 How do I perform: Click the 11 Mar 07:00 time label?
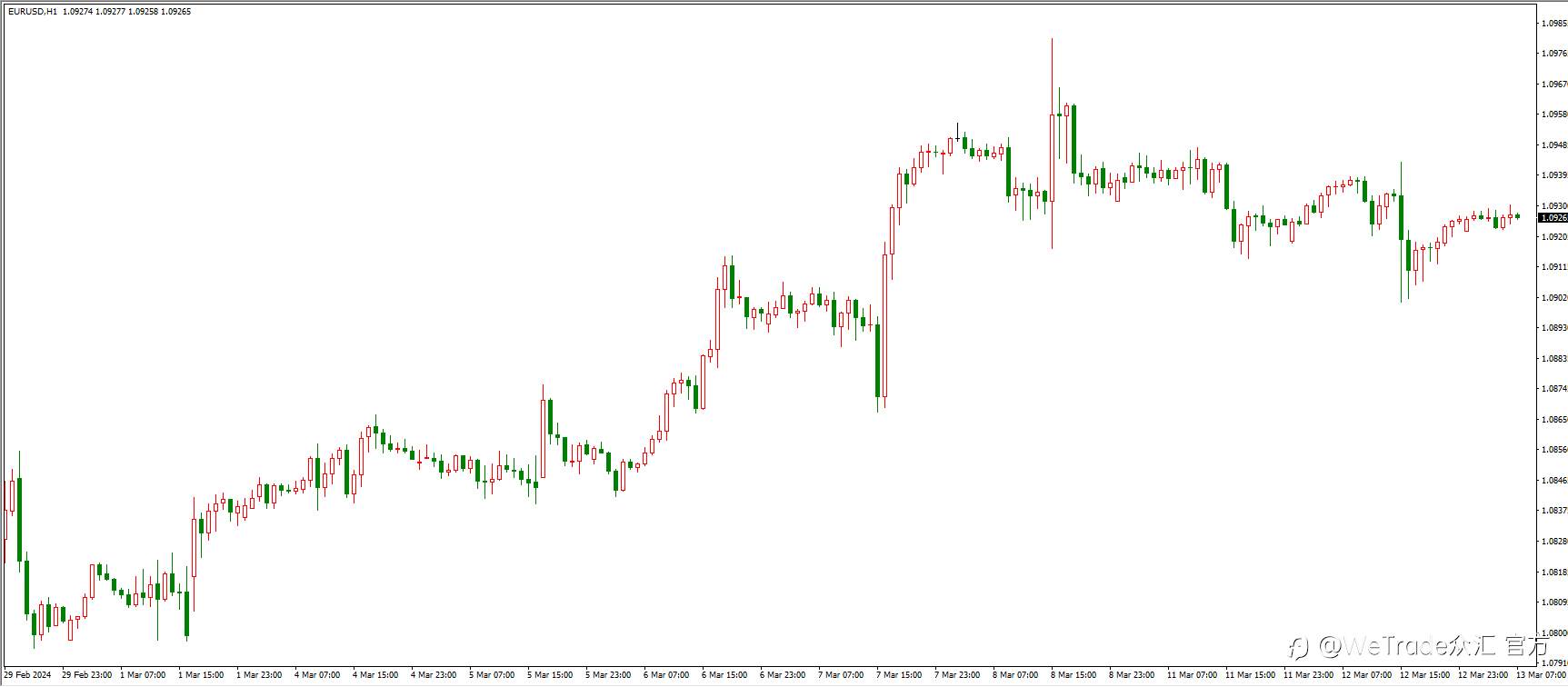click(x=1192, y=675)
